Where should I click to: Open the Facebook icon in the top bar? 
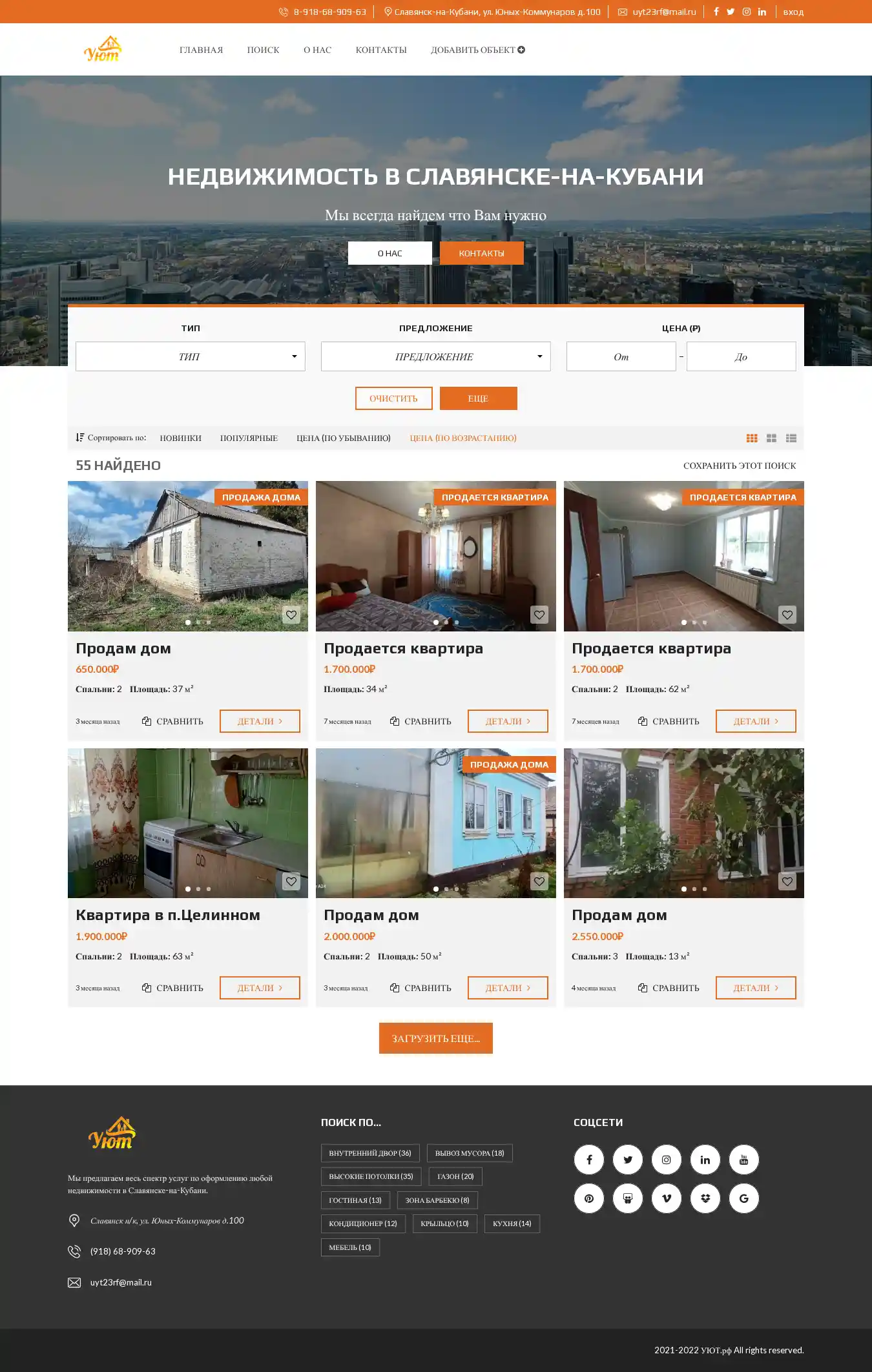(716, 12)
